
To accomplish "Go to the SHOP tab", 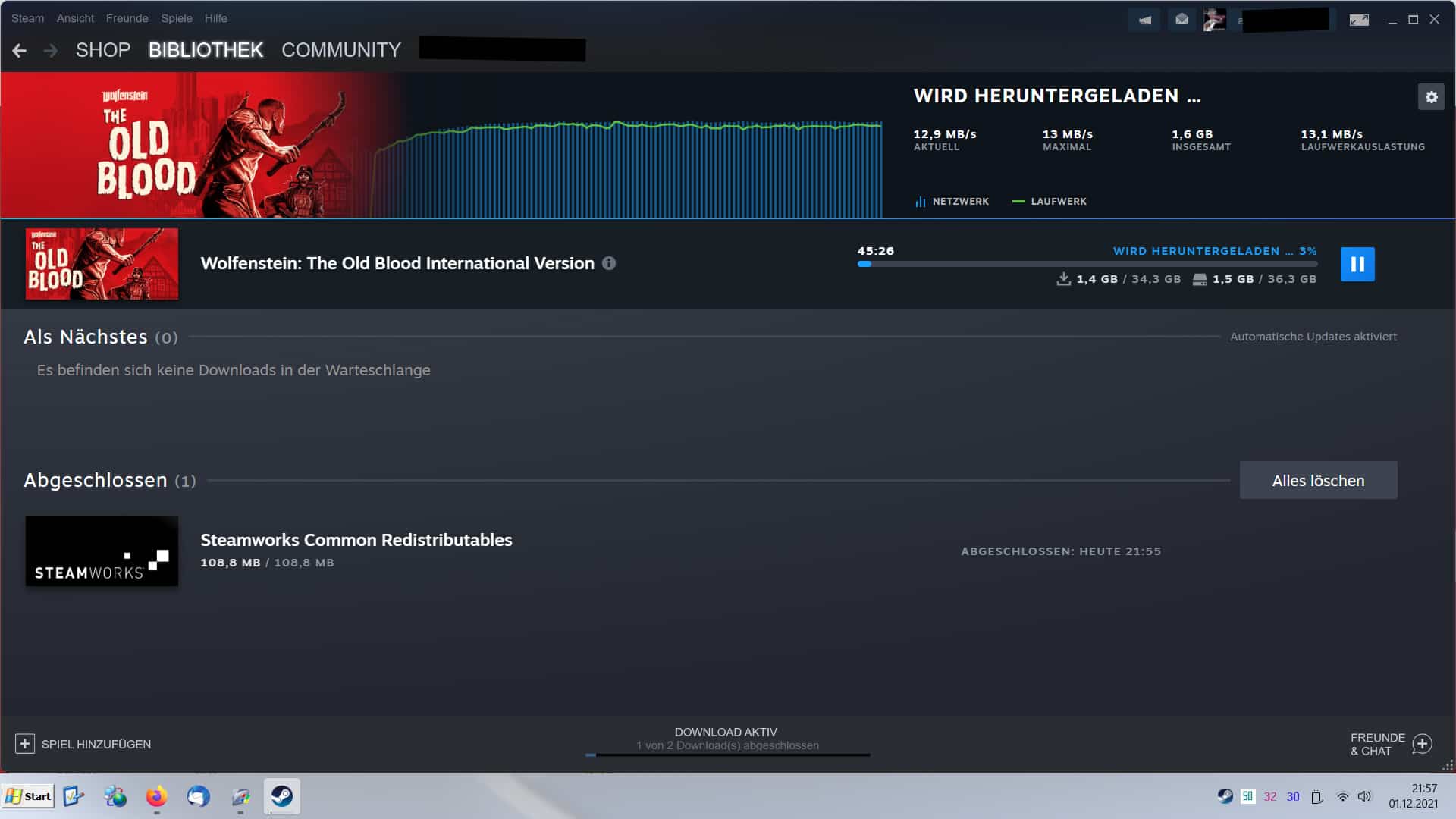I will click(103, 50).
